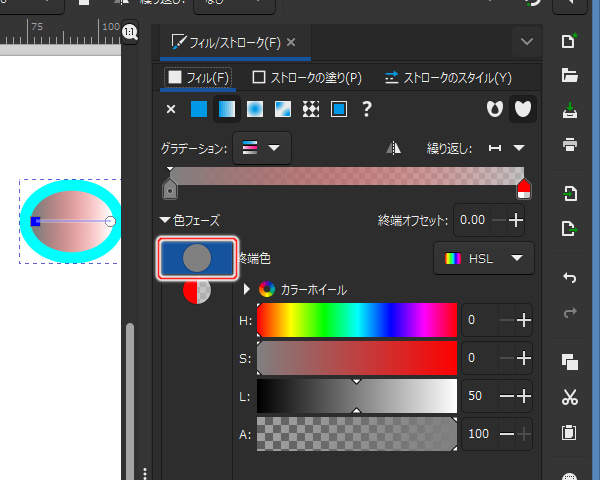
Task: Select the red half-transparent stop swatch
Action: pyautogui.click(x=197, y=290)
